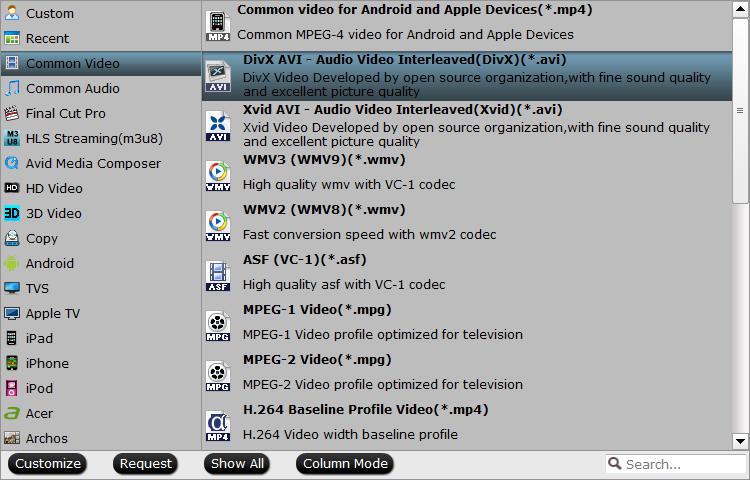Click the DivX AVI format icon
Screen dimensions: 750x480
pos(218,76)
